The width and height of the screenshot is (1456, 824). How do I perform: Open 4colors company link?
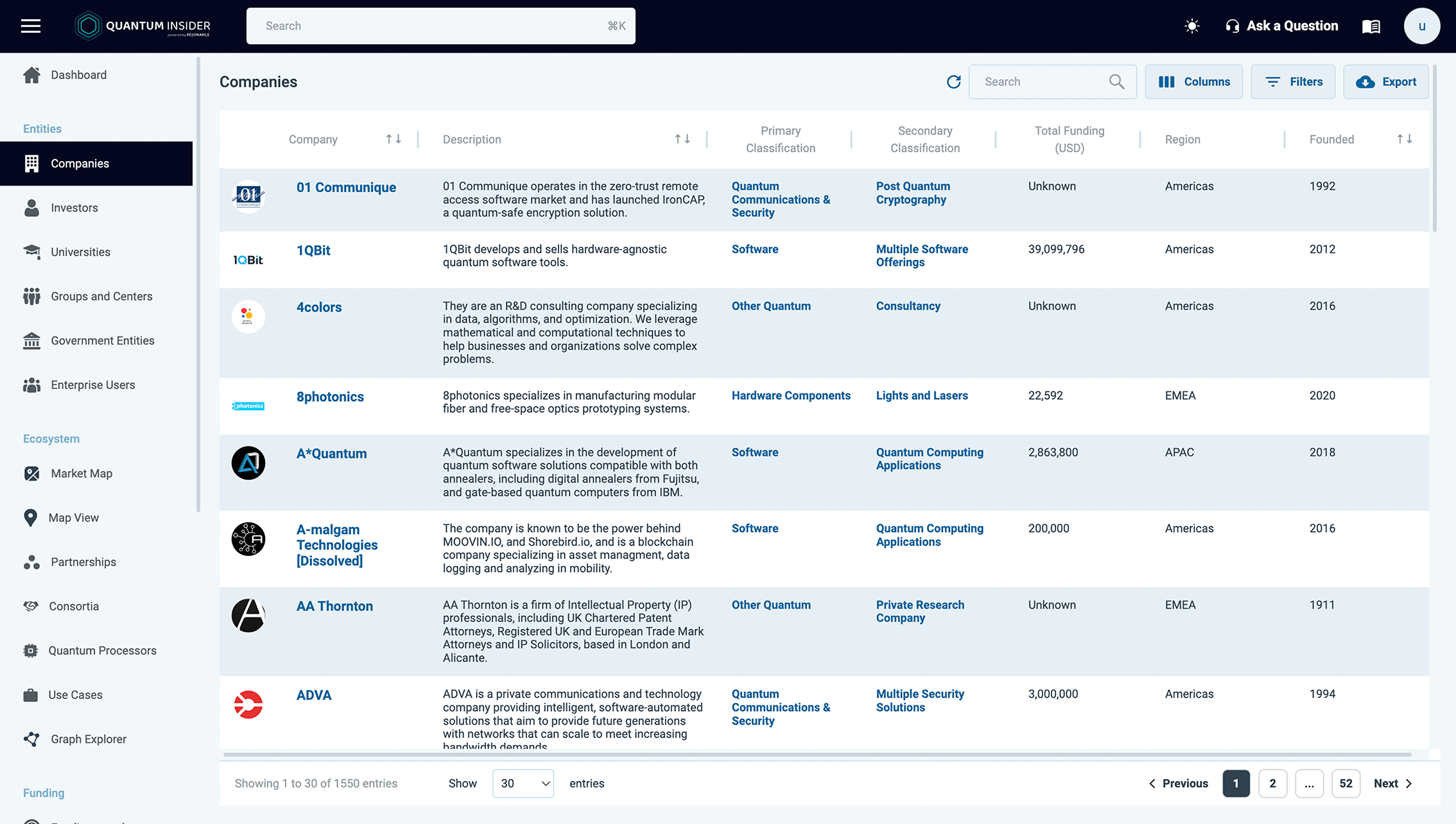[x=319, y=307]
